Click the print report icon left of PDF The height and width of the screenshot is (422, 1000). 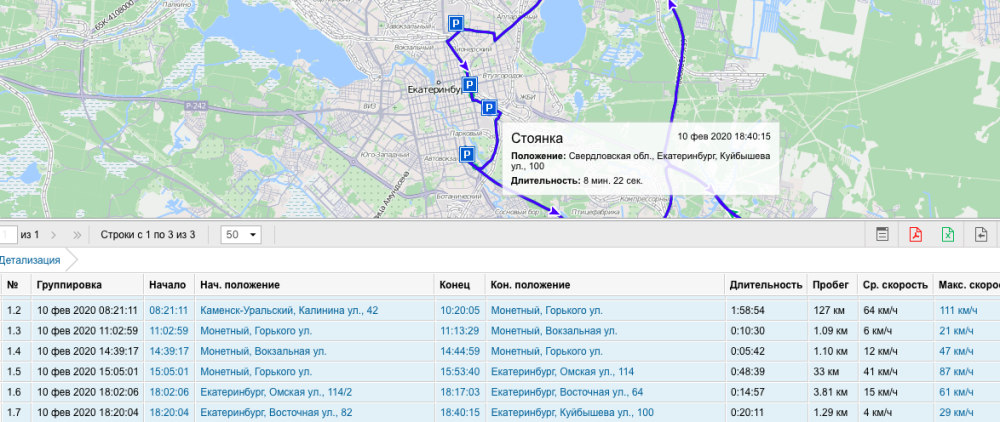coord(882,235)
